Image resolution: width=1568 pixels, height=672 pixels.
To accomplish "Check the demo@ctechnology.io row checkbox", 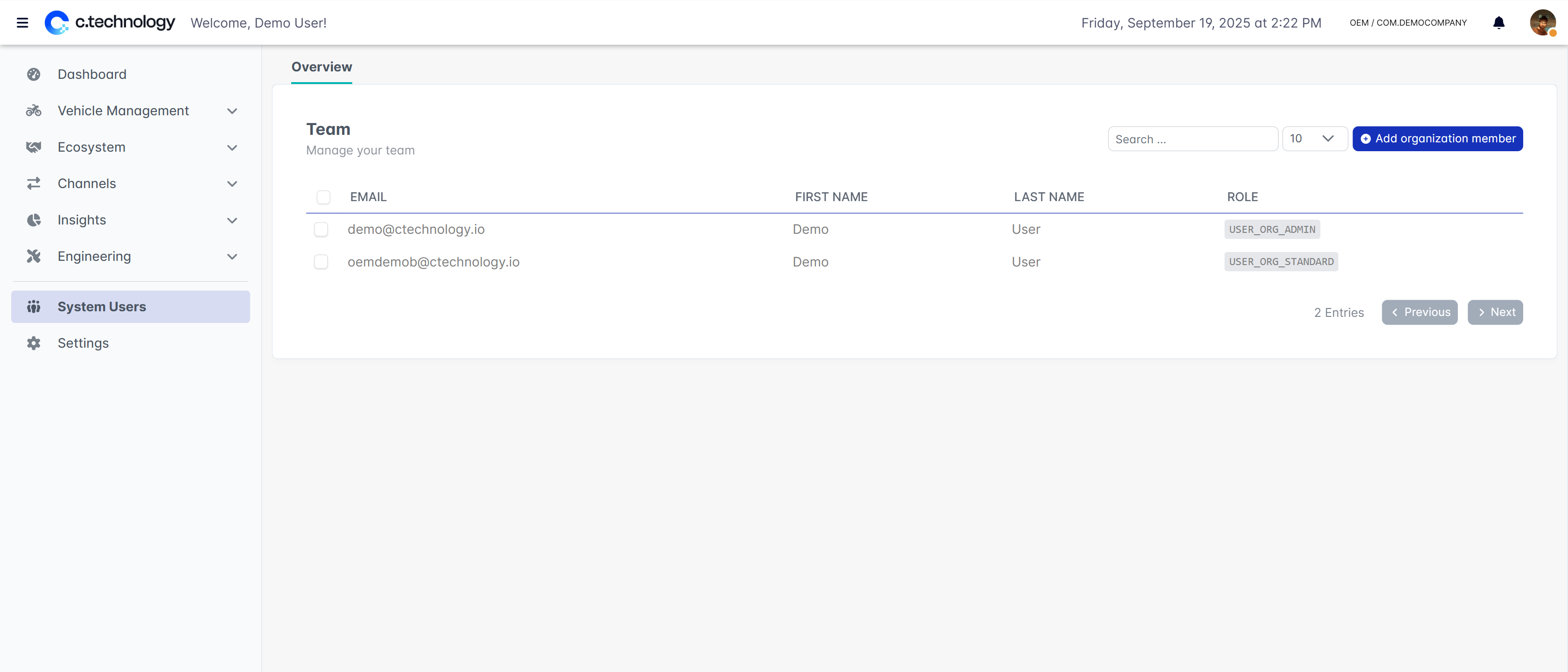I will point(321,230).
